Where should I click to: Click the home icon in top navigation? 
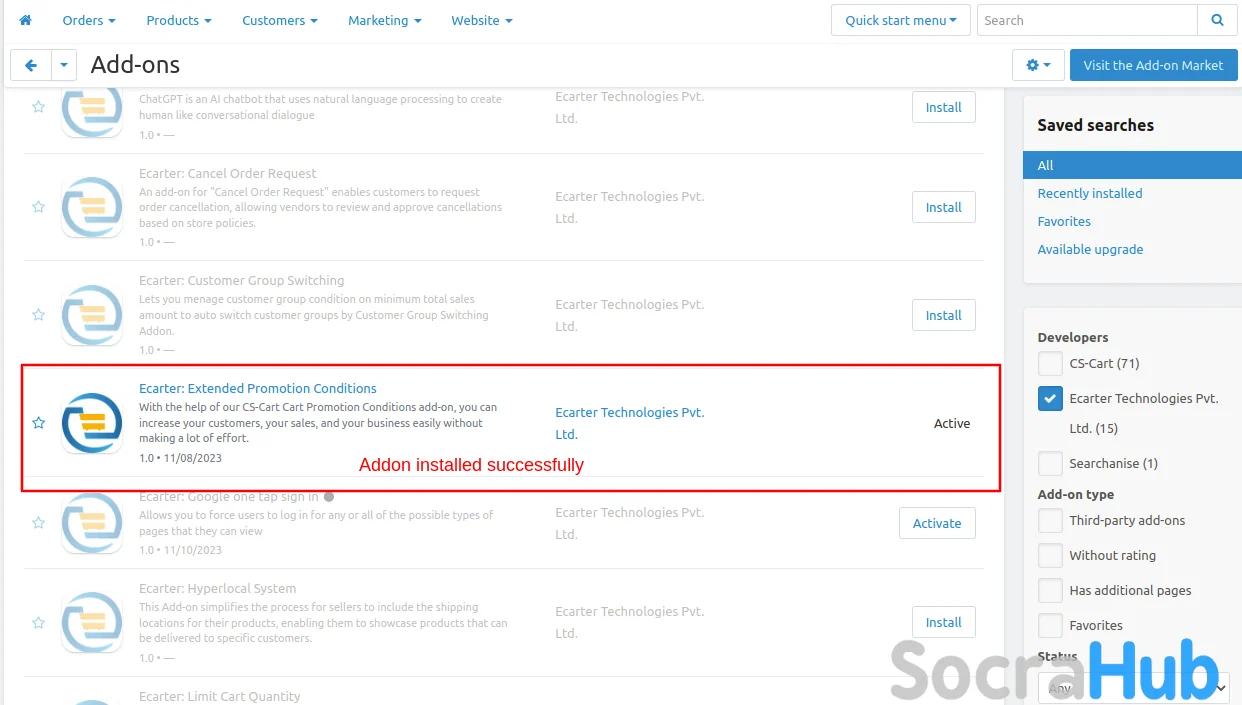tap(26, 20)
